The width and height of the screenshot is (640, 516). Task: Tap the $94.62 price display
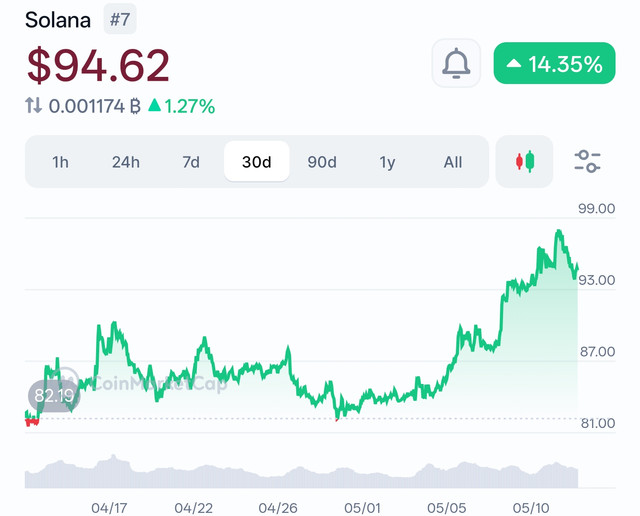98,65
